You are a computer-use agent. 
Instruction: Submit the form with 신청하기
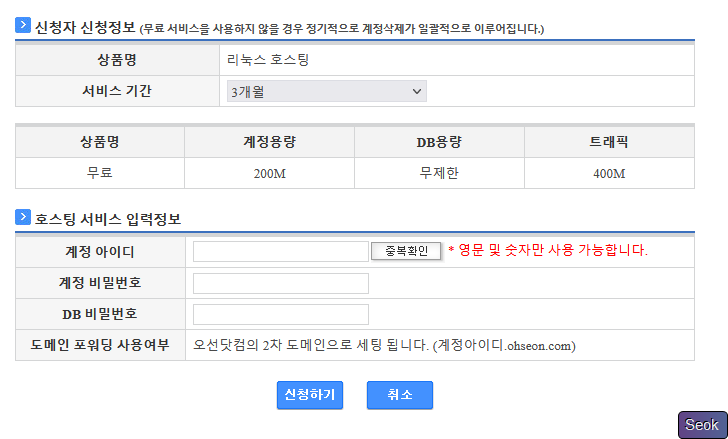click(x=310, y=394)
